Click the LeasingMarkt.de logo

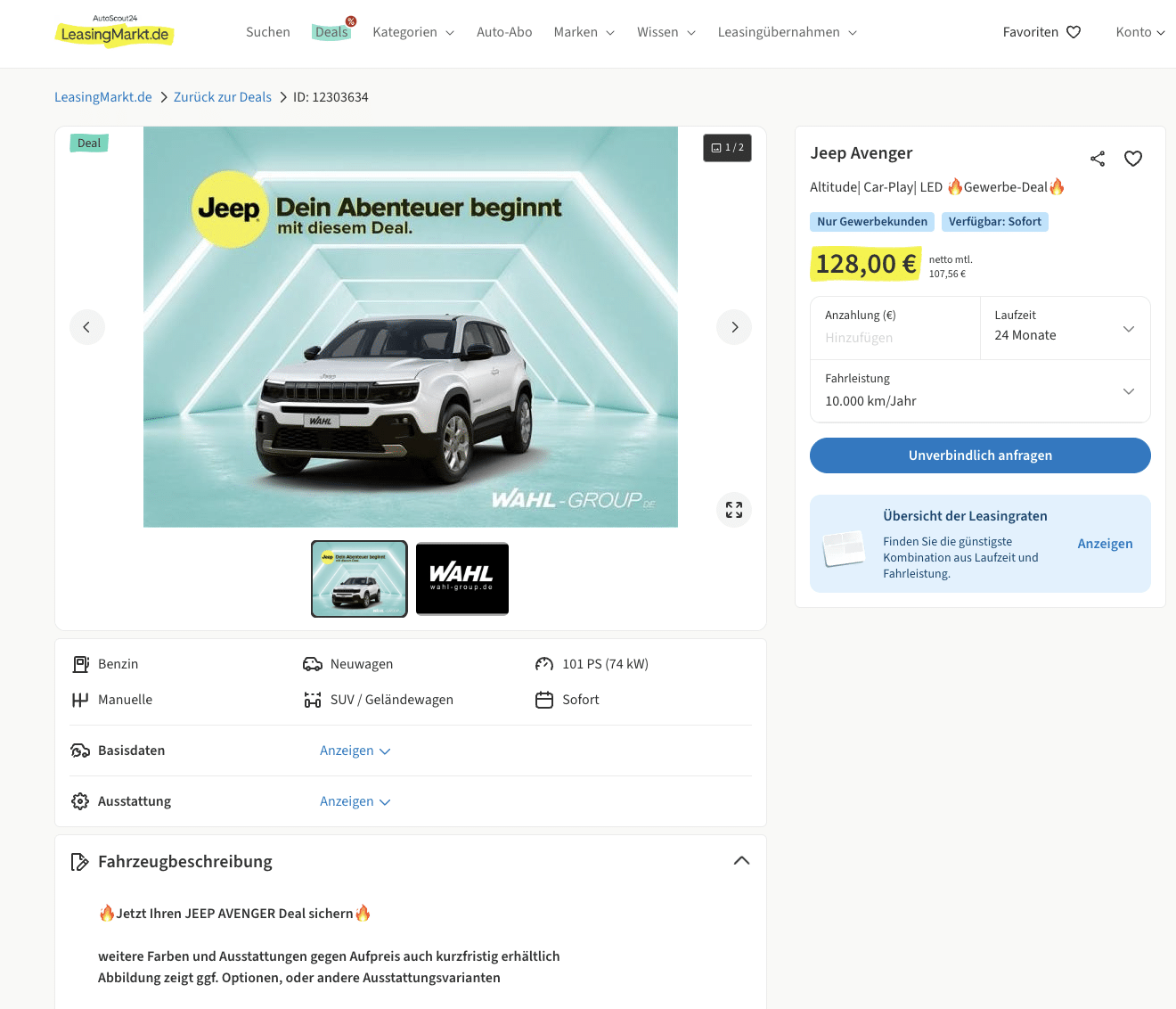pos(114,33)
